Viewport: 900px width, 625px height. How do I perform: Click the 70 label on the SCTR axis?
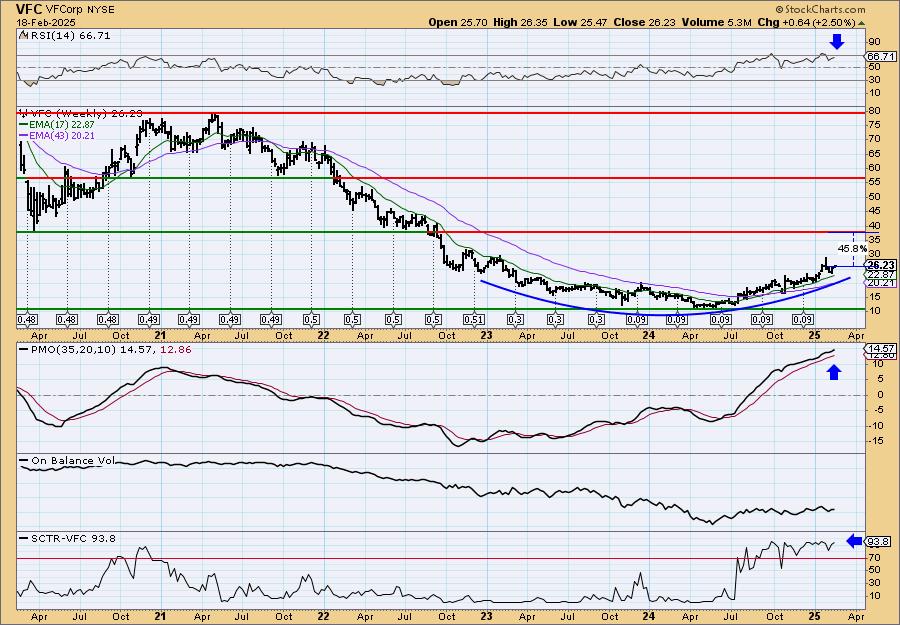(873, 558)
